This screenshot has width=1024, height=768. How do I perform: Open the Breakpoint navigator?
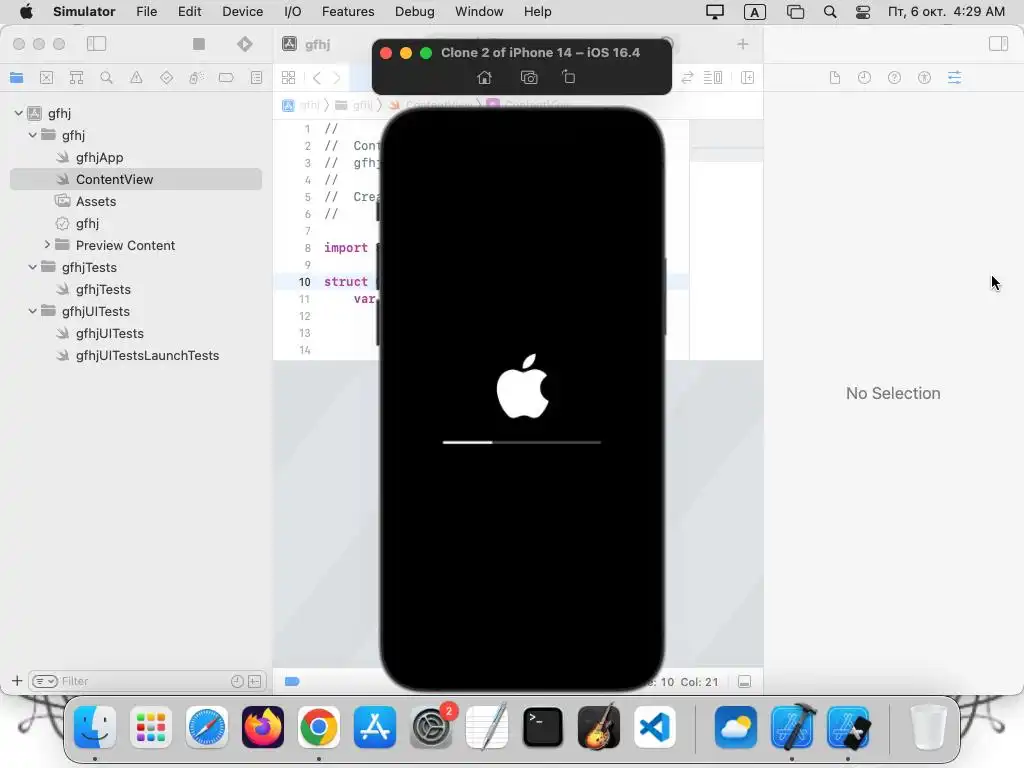[x=226, y=78]
